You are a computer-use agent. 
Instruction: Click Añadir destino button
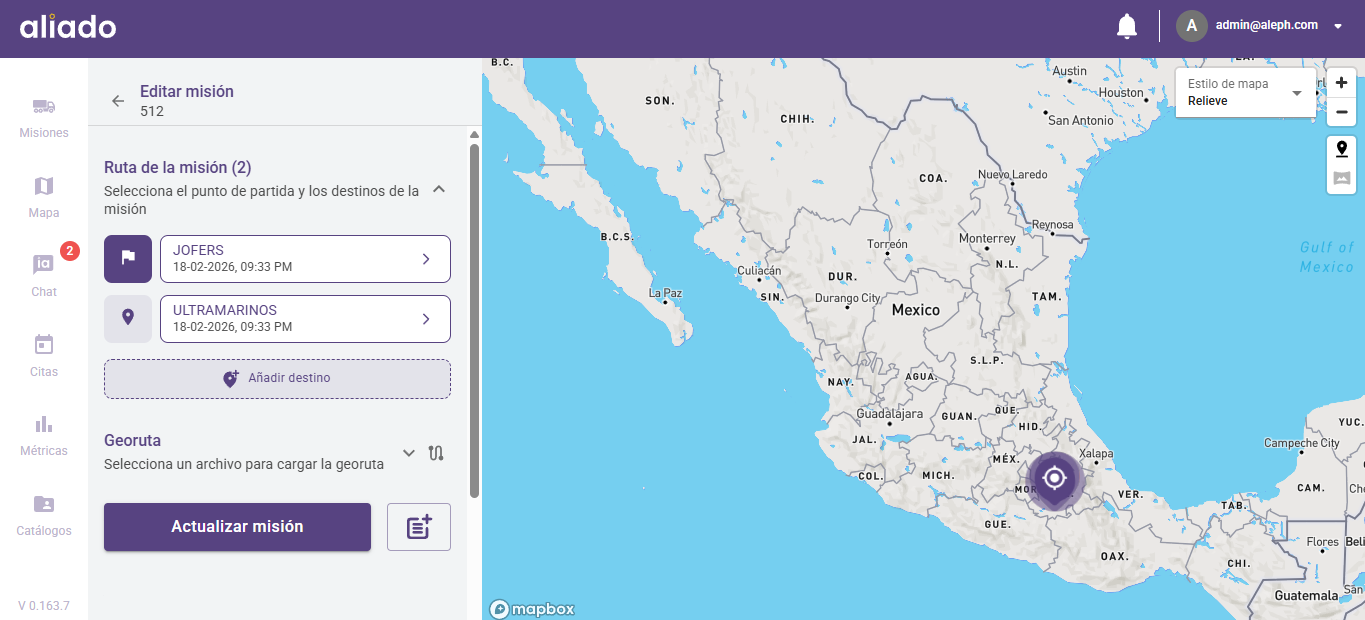tap(277, 379)
